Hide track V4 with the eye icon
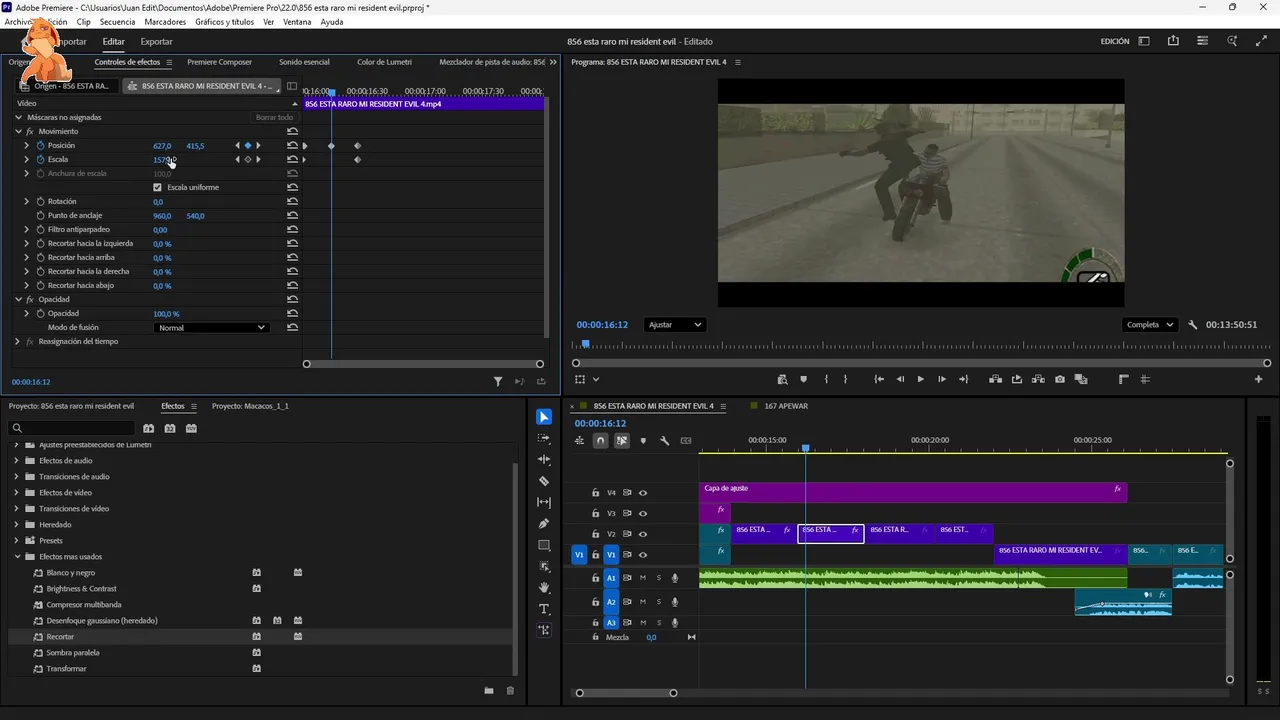The height and width of the screenshot is (720, 1280). (643, 493)
